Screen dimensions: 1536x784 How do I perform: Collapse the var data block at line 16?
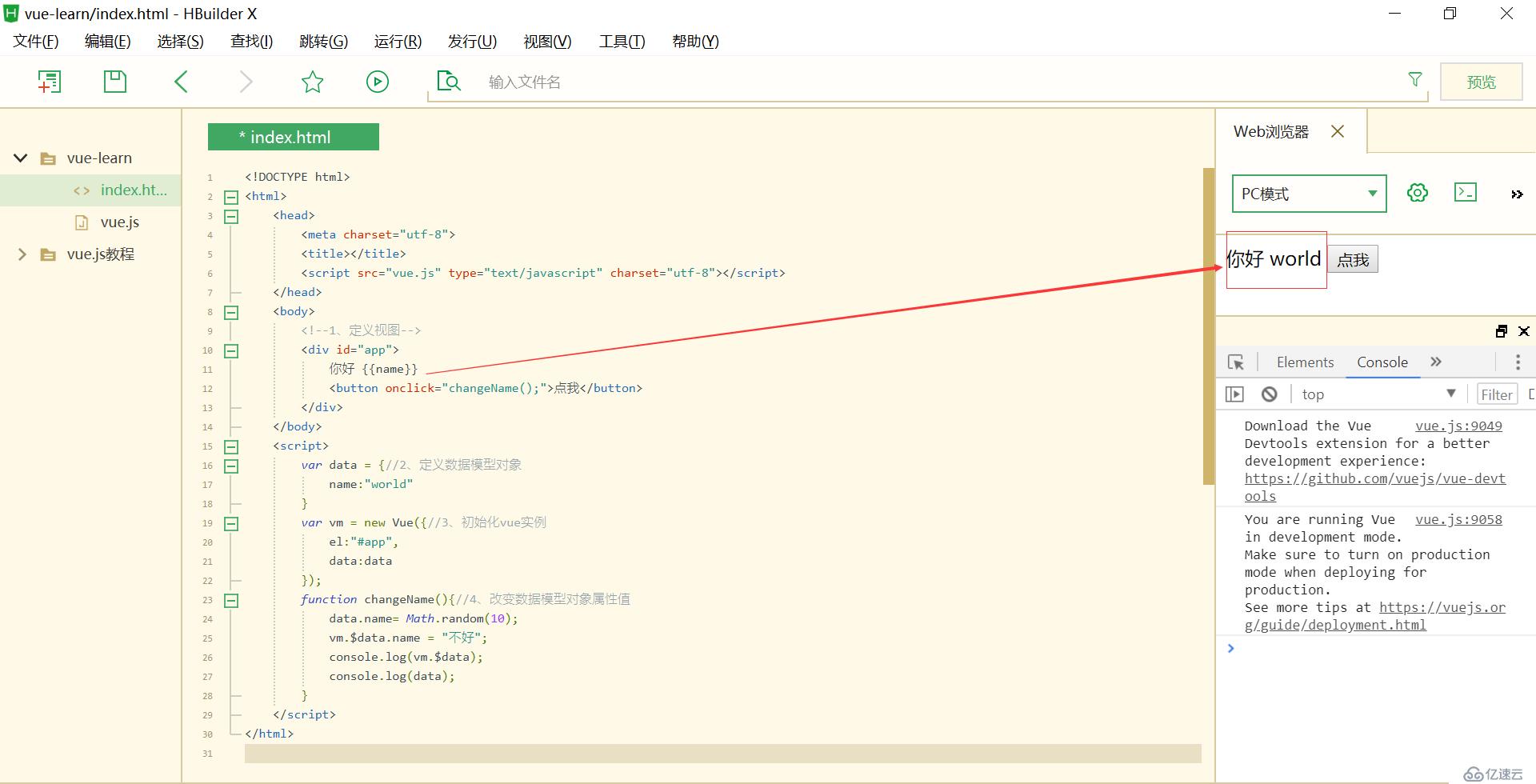(x=231, y=466)
